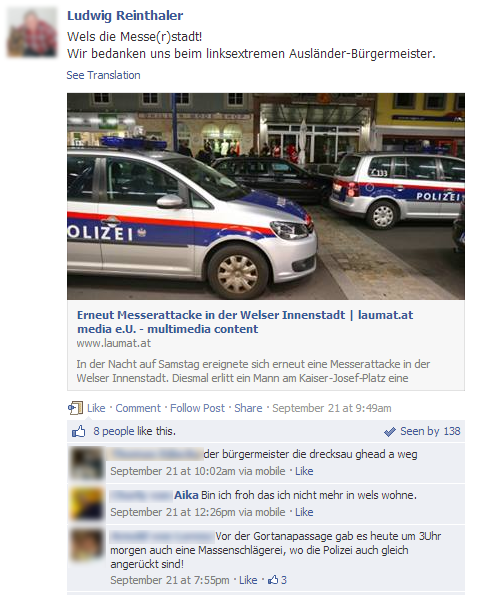This screenshot has height=595, width=490.
Task: Like Aika's comment from 12:26pm
Action: click(304, 512)
